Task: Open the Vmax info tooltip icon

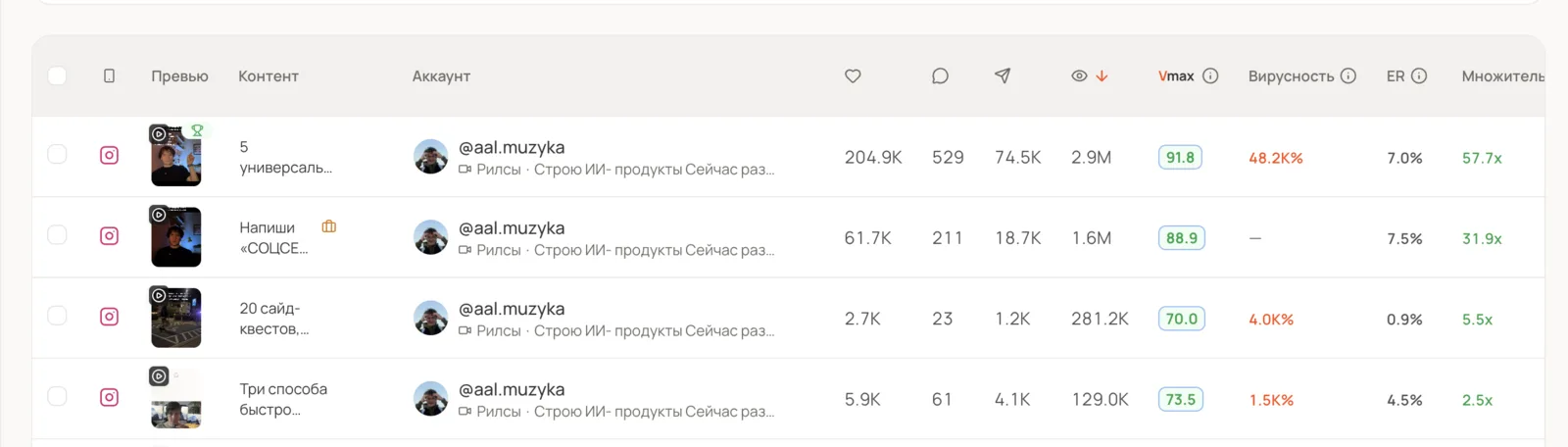Action: pos(1210,75)
